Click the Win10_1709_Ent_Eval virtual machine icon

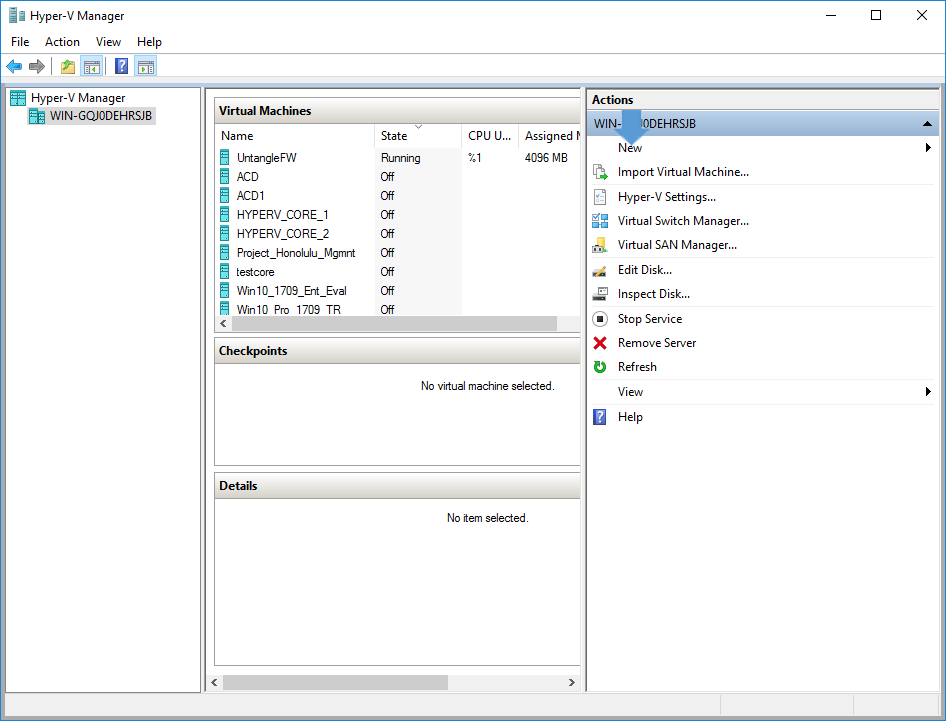click(x=224, y=291)
